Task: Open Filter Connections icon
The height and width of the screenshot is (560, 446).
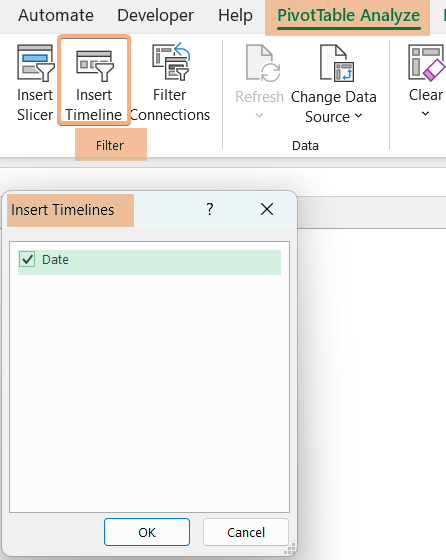Action: (171, 61)
